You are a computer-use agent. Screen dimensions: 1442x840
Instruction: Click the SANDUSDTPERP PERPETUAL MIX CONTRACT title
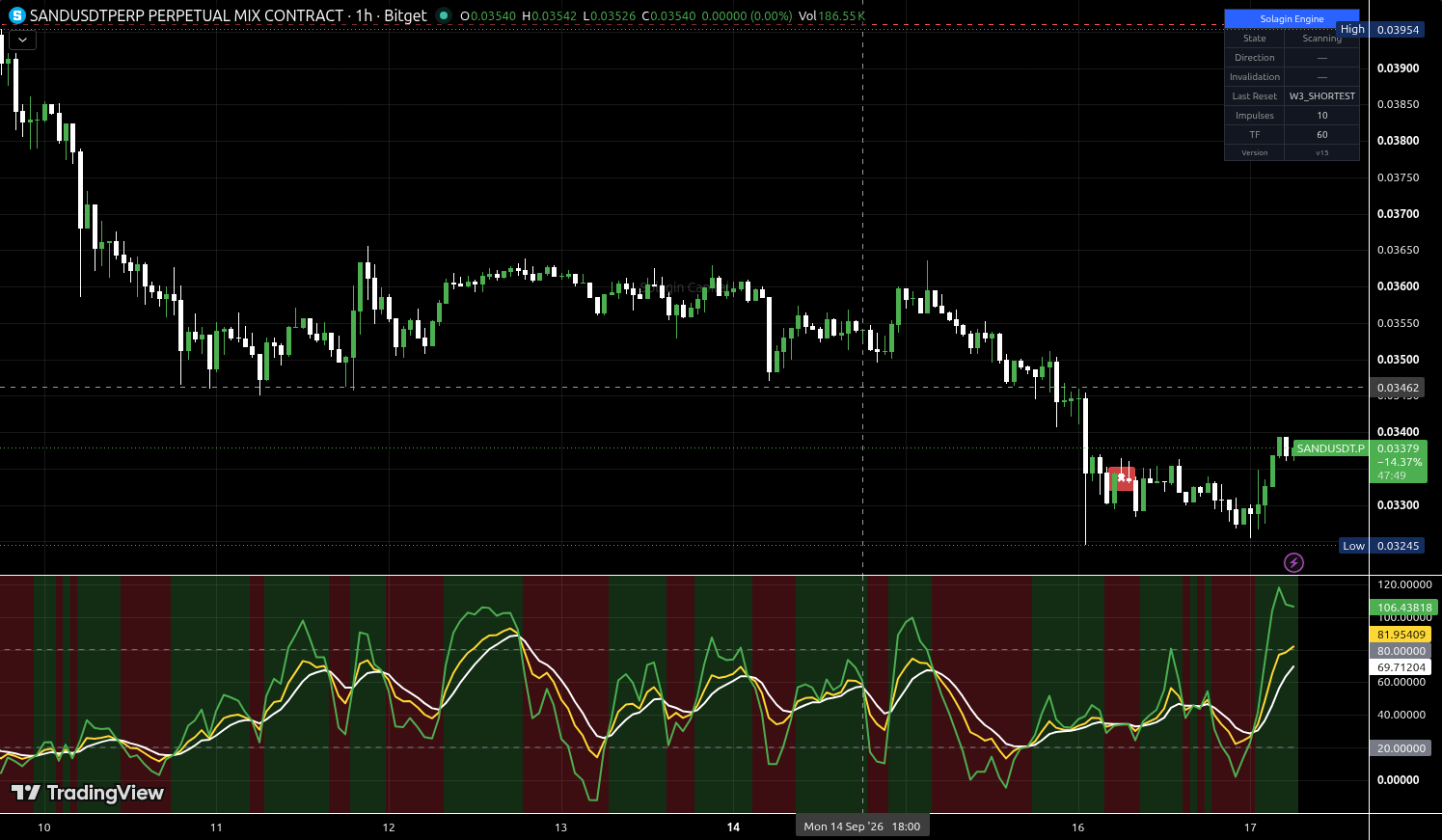pyautogui.click(x=187, y=15)
